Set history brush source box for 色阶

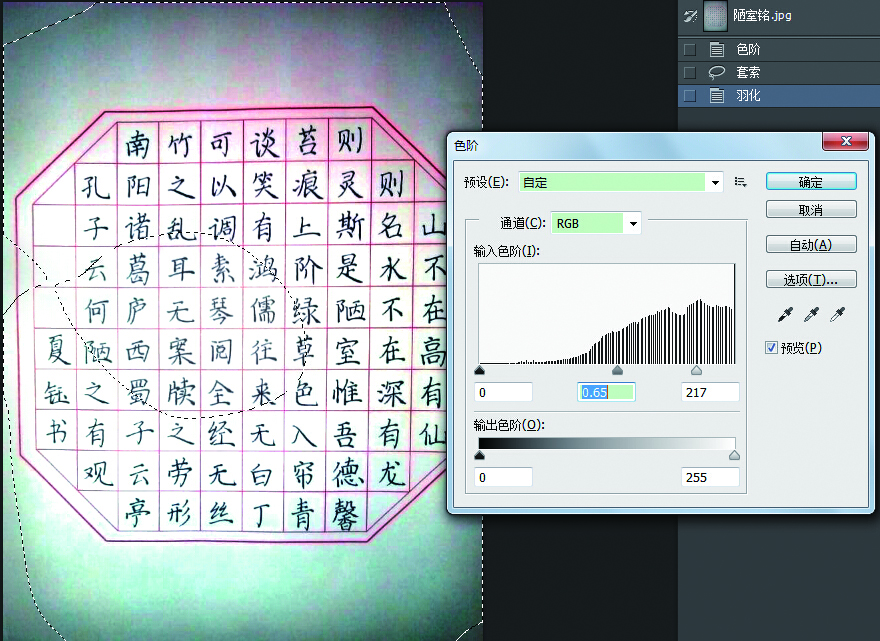click(689, 49)
